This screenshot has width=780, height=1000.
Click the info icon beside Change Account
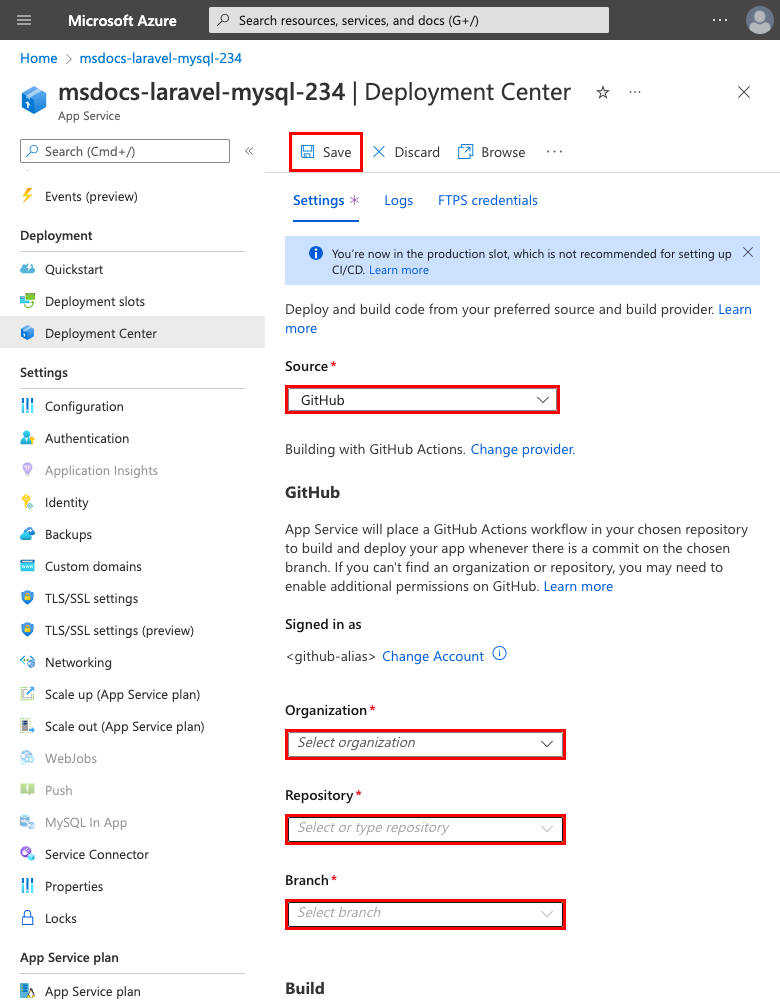point(500,655)
